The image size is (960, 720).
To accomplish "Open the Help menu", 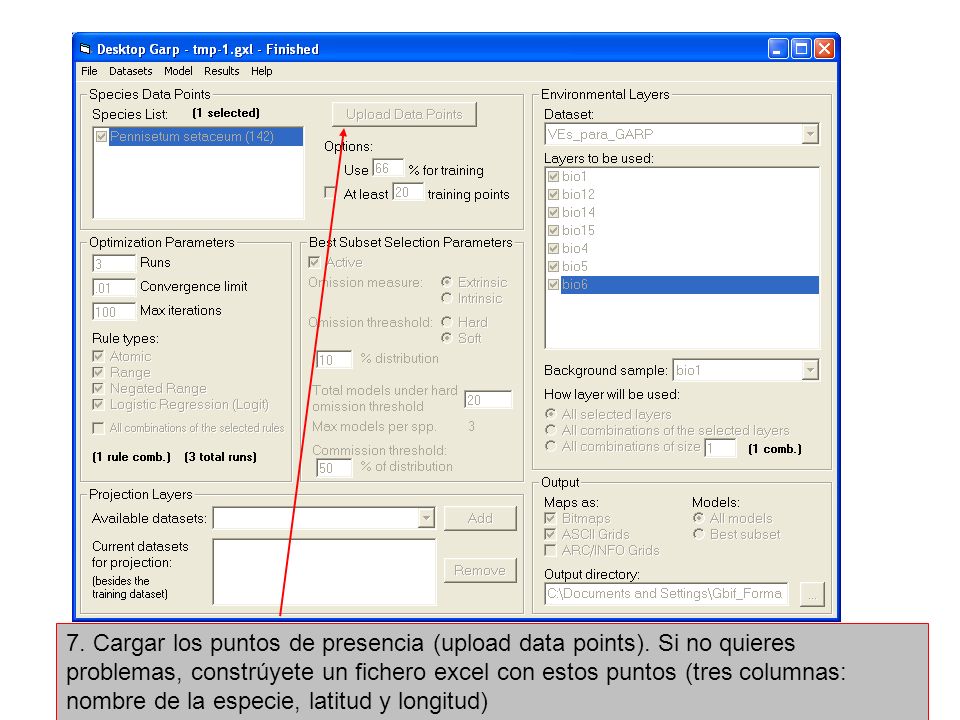I will (x=261, y=71).
